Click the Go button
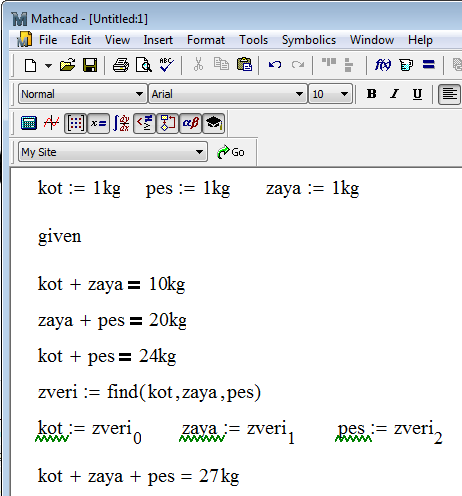This screenshot has height=496, width=462. (231, 152)
